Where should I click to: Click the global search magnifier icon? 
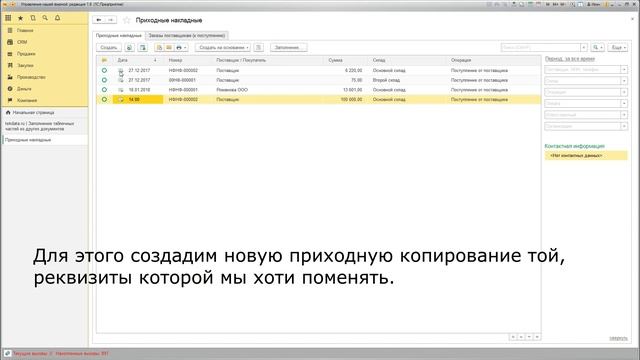[x=45, y=18]
